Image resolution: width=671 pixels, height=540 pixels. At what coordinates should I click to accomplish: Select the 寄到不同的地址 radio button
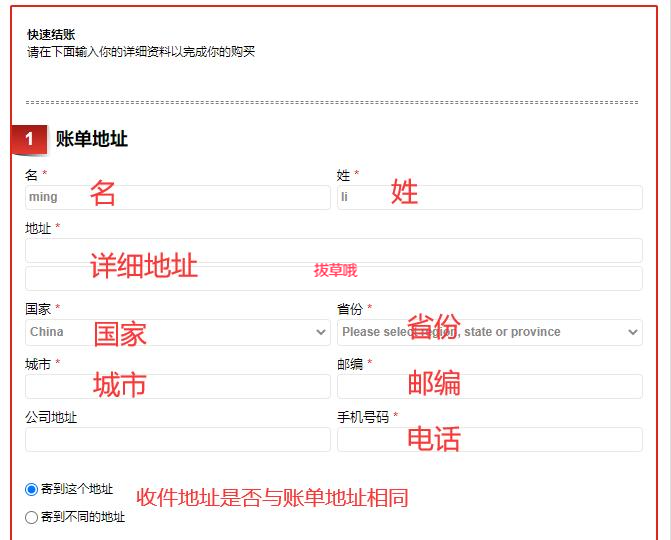click(x=31, y=517)
